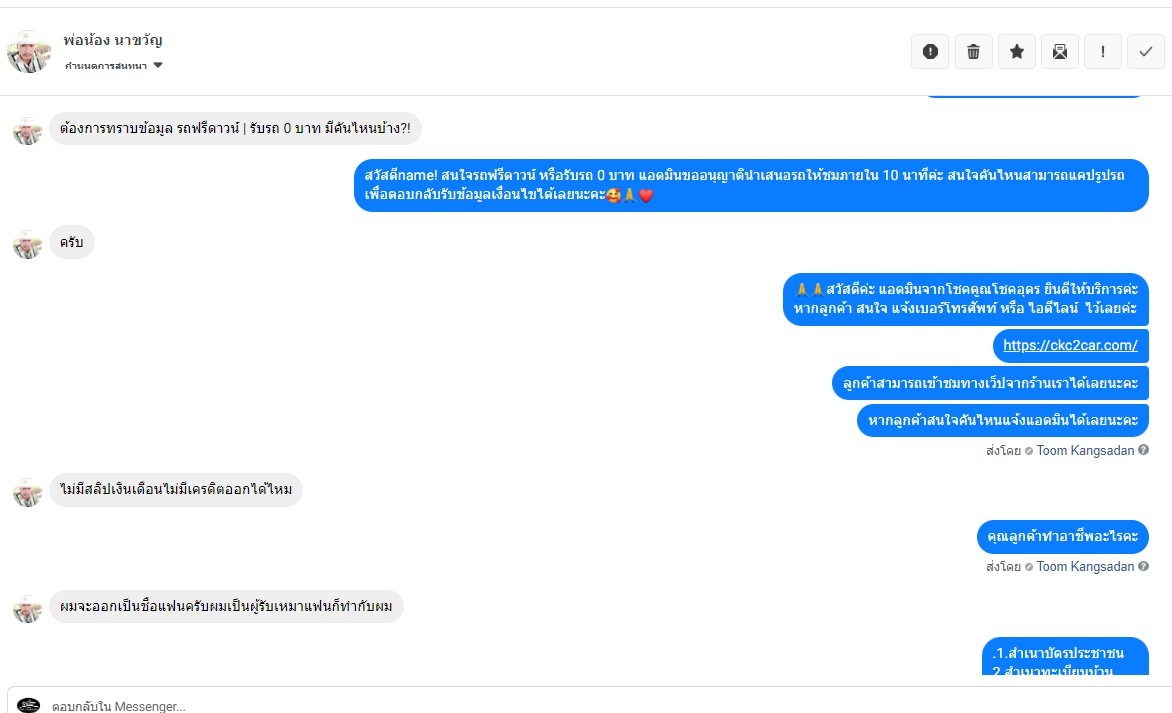Star this conversation as follow-up
The width and height of the screenshot is (1172, 713).
coord(1017,52)
